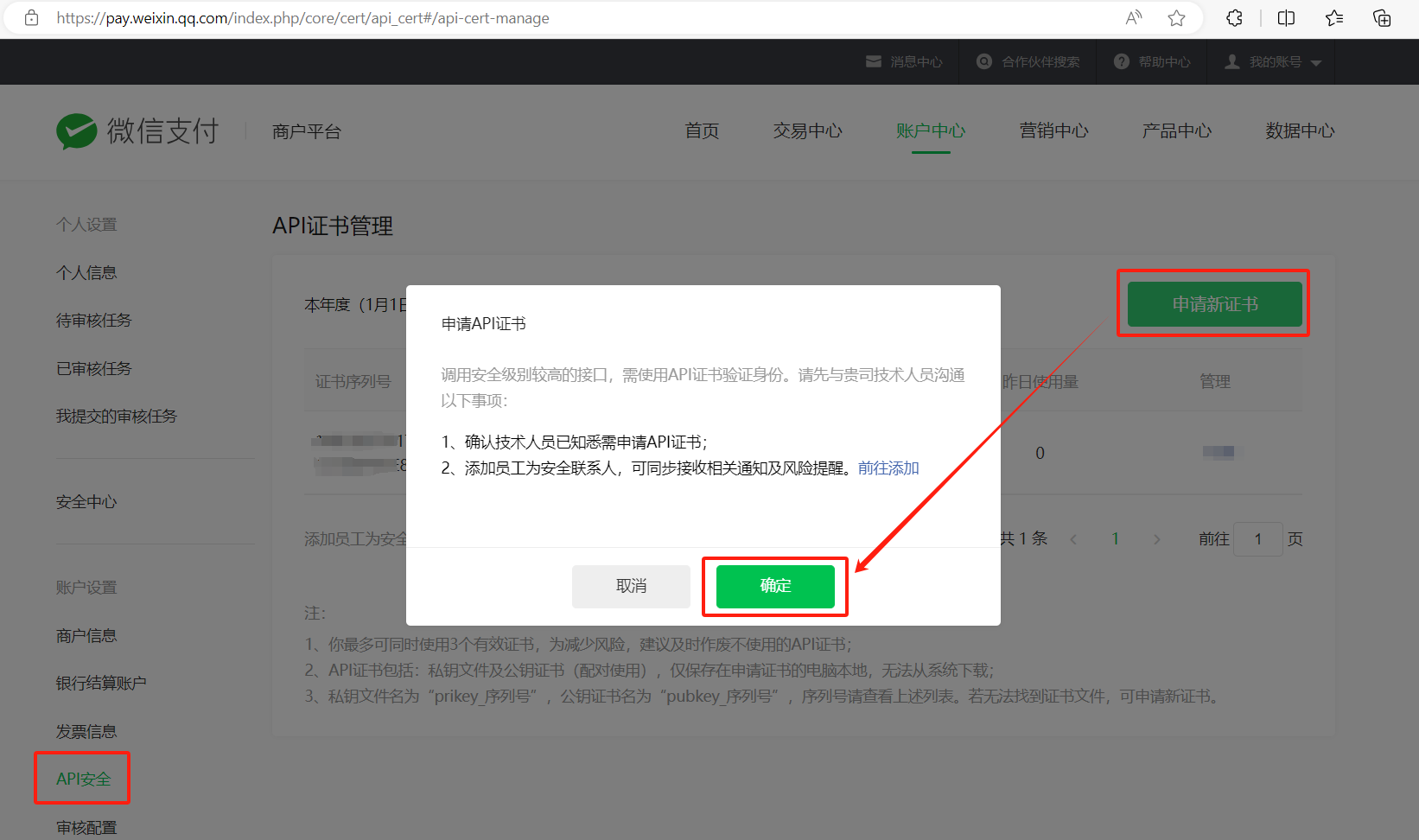1419x840 pixels.
Task: Click the usage value 0 in table
Action: click(1040, 453)
